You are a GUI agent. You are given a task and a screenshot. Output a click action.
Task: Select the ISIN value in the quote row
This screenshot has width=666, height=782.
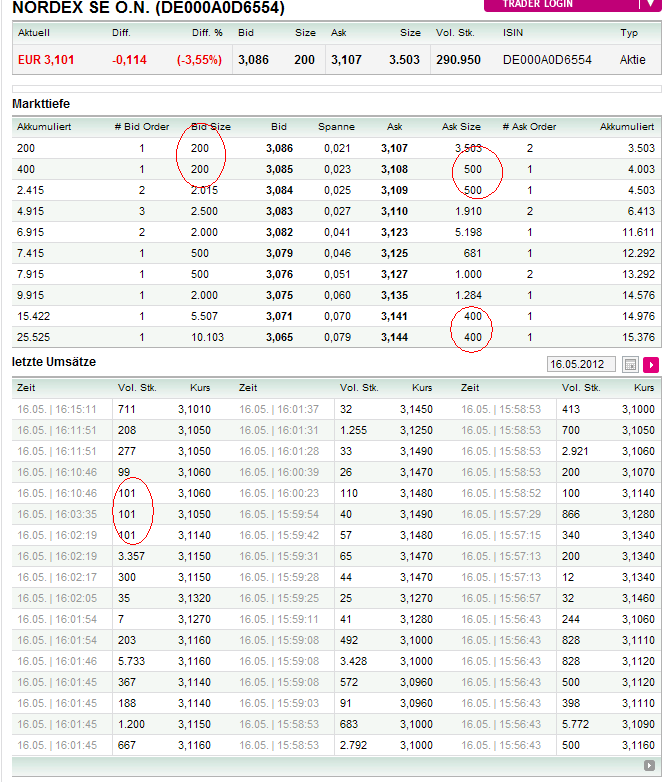click(x=547, y=60)
